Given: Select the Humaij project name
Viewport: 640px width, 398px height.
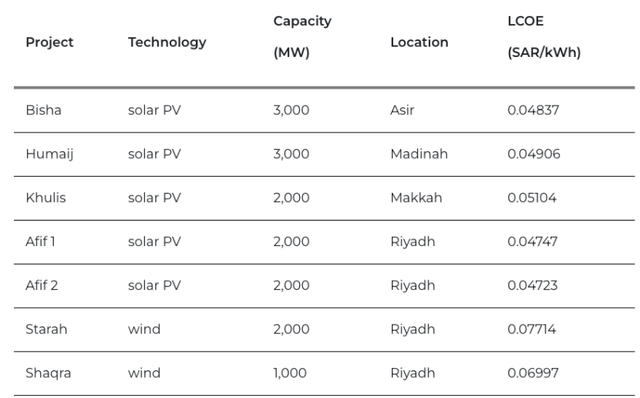Looking at the screenshot, I should [x=49, y=154].
